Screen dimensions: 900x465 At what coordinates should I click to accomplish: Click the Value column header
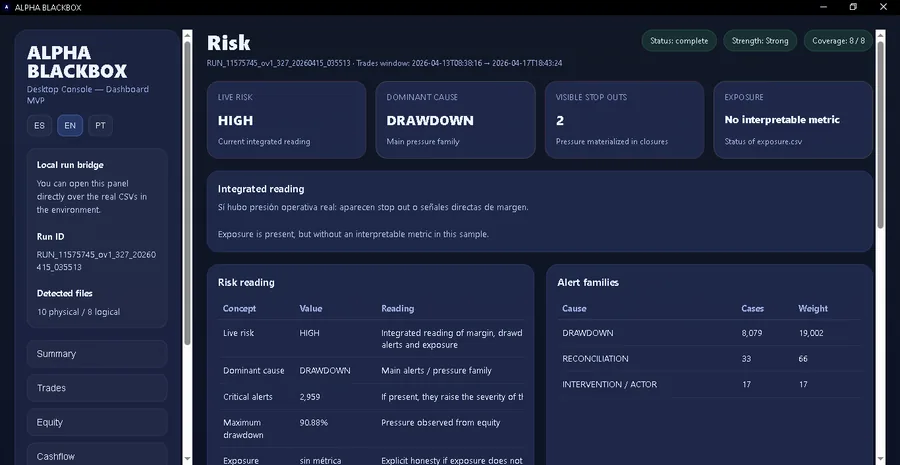(311, 309)
